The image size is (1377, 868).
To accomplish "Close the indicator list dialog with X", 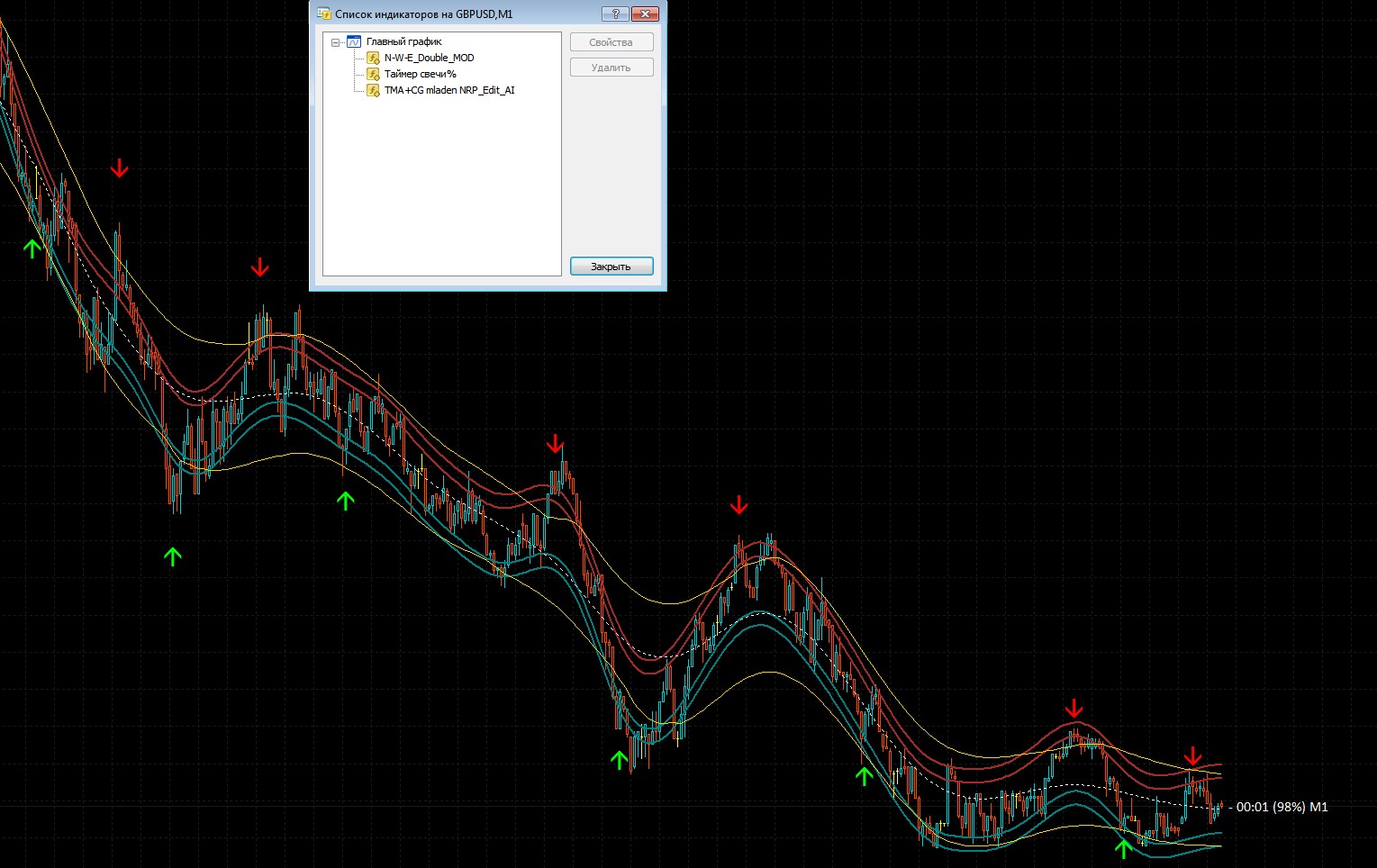I will [645, 14].
